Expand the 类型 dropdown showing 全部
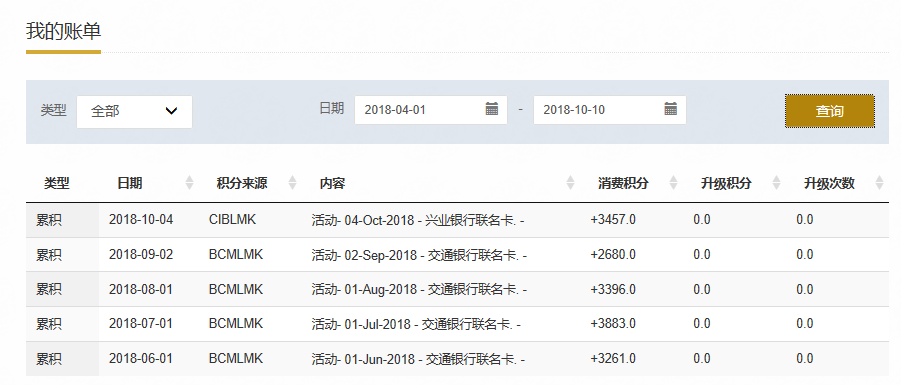This screenshot has width=901, height=385. tap(134, 111)
